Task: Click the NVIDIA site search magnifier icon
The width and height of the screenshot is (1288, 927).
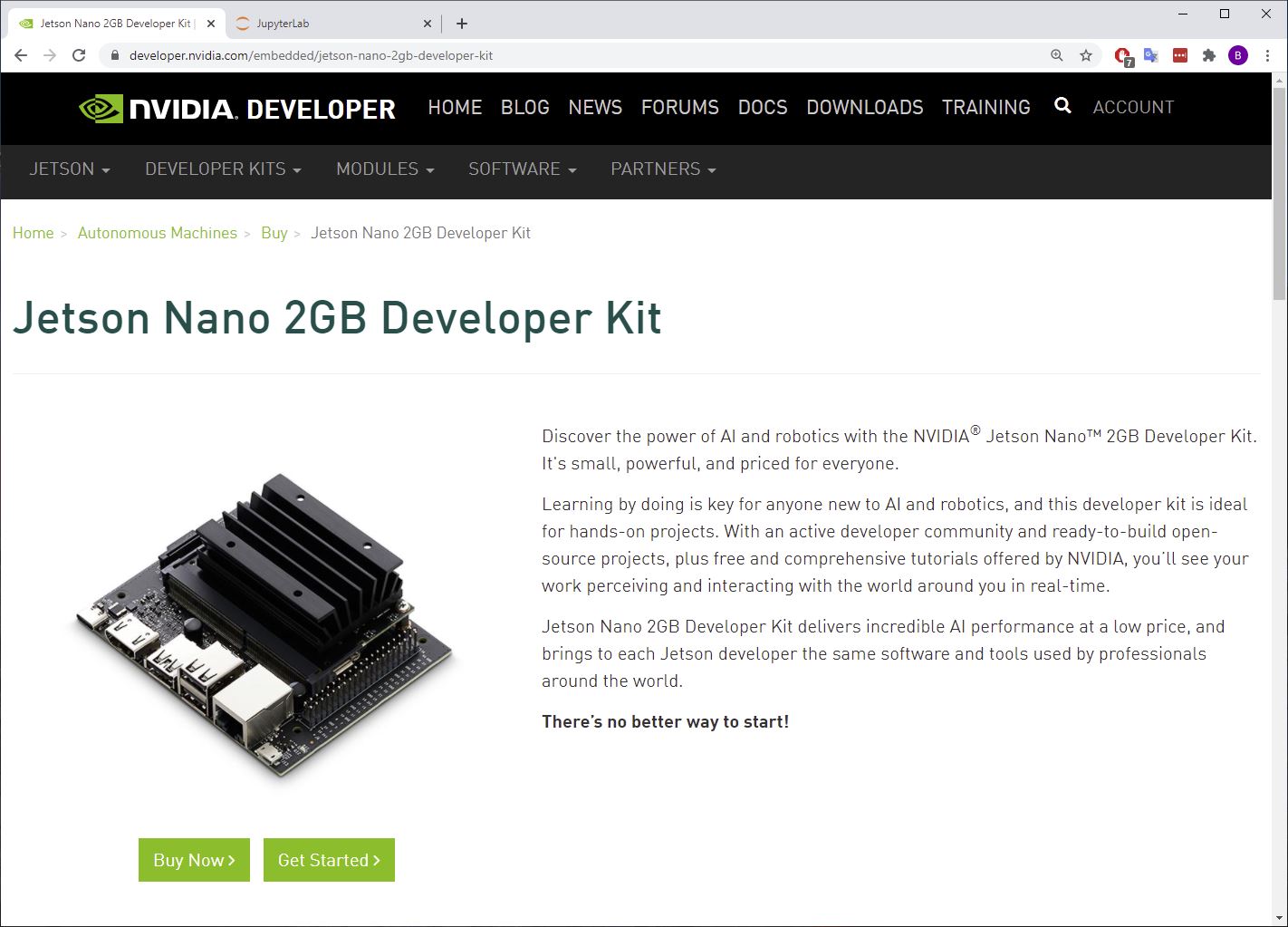Action: point(1062,106)
